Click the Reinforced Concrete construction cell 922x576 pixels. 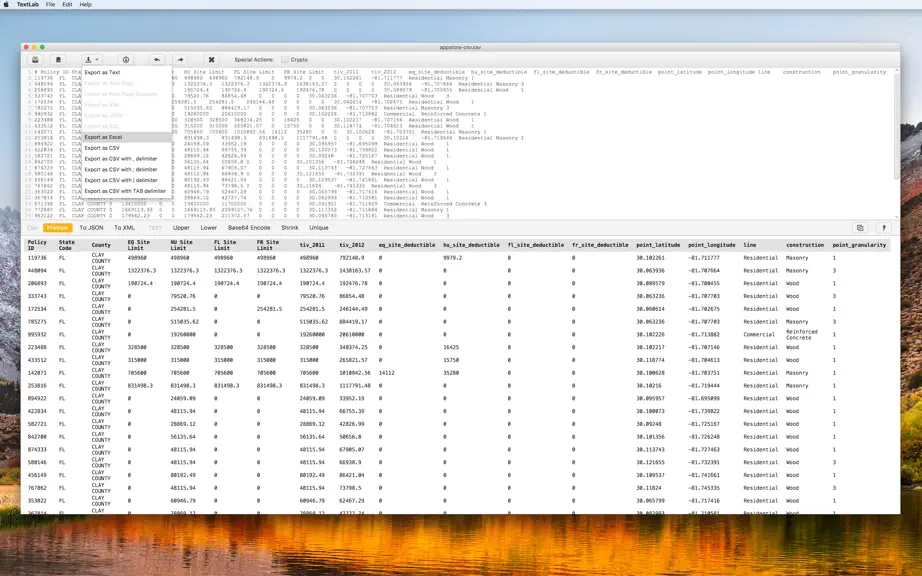click(x=802, y=334)
